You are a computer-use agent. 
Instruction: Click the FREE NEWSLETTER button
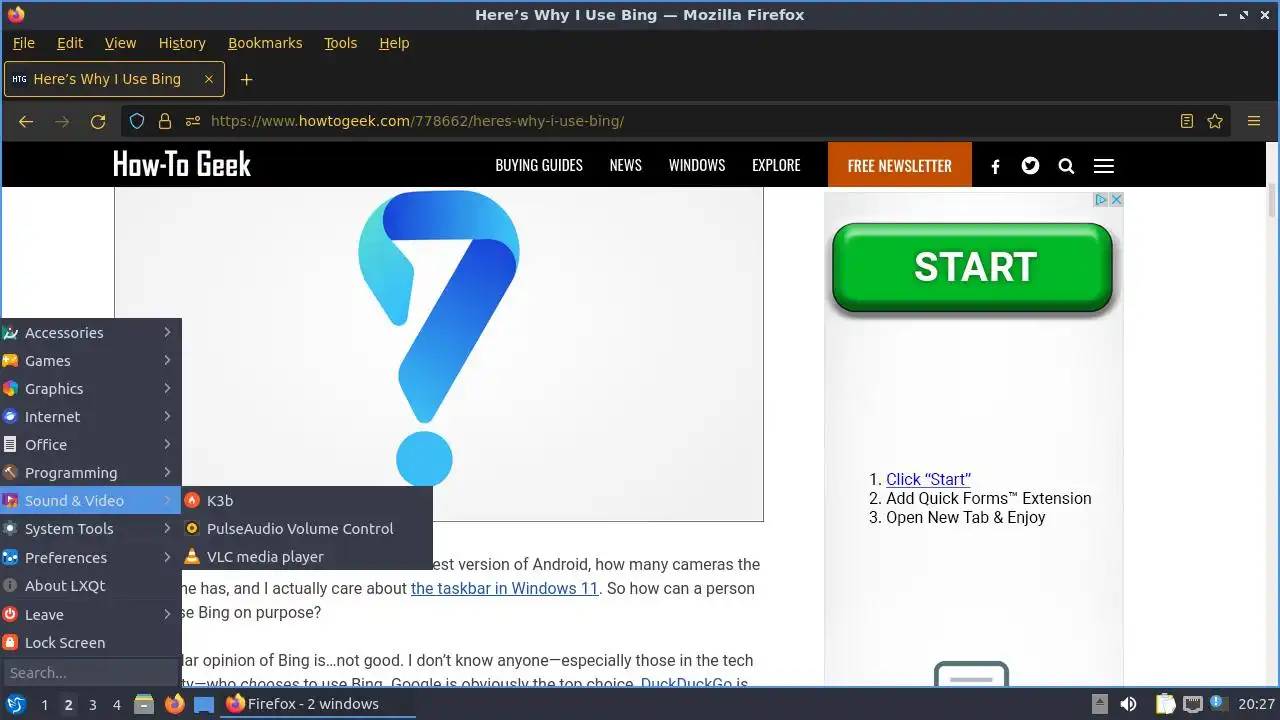(900, 165)
